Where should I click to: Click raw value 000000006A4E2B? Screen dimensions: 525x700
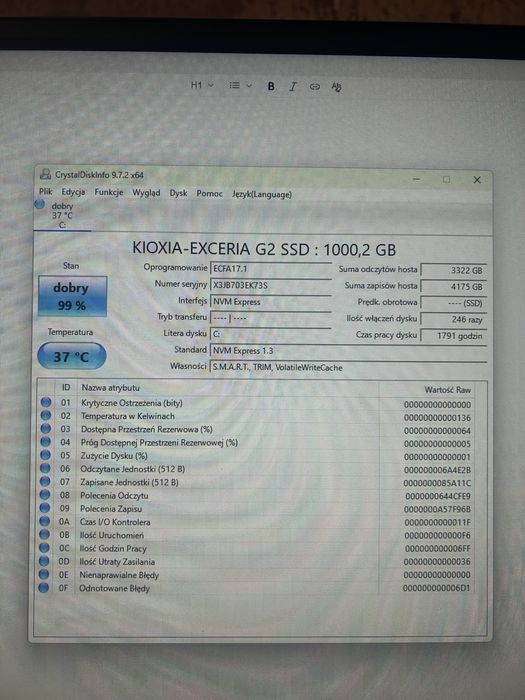[x=437, y=470]
